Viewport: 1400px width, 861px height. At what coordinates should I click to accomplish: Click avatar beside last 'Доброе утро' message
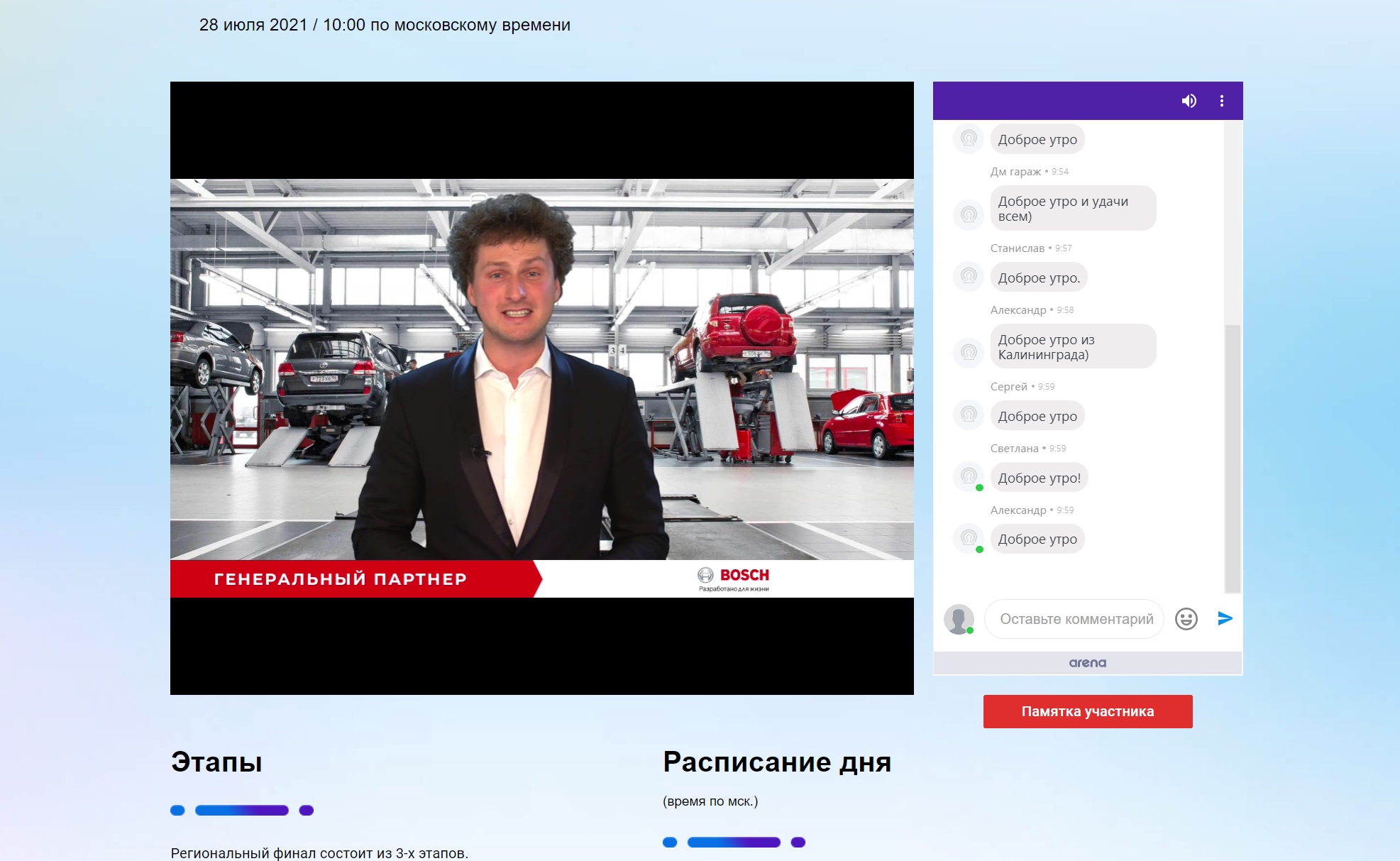click(969, 537)
